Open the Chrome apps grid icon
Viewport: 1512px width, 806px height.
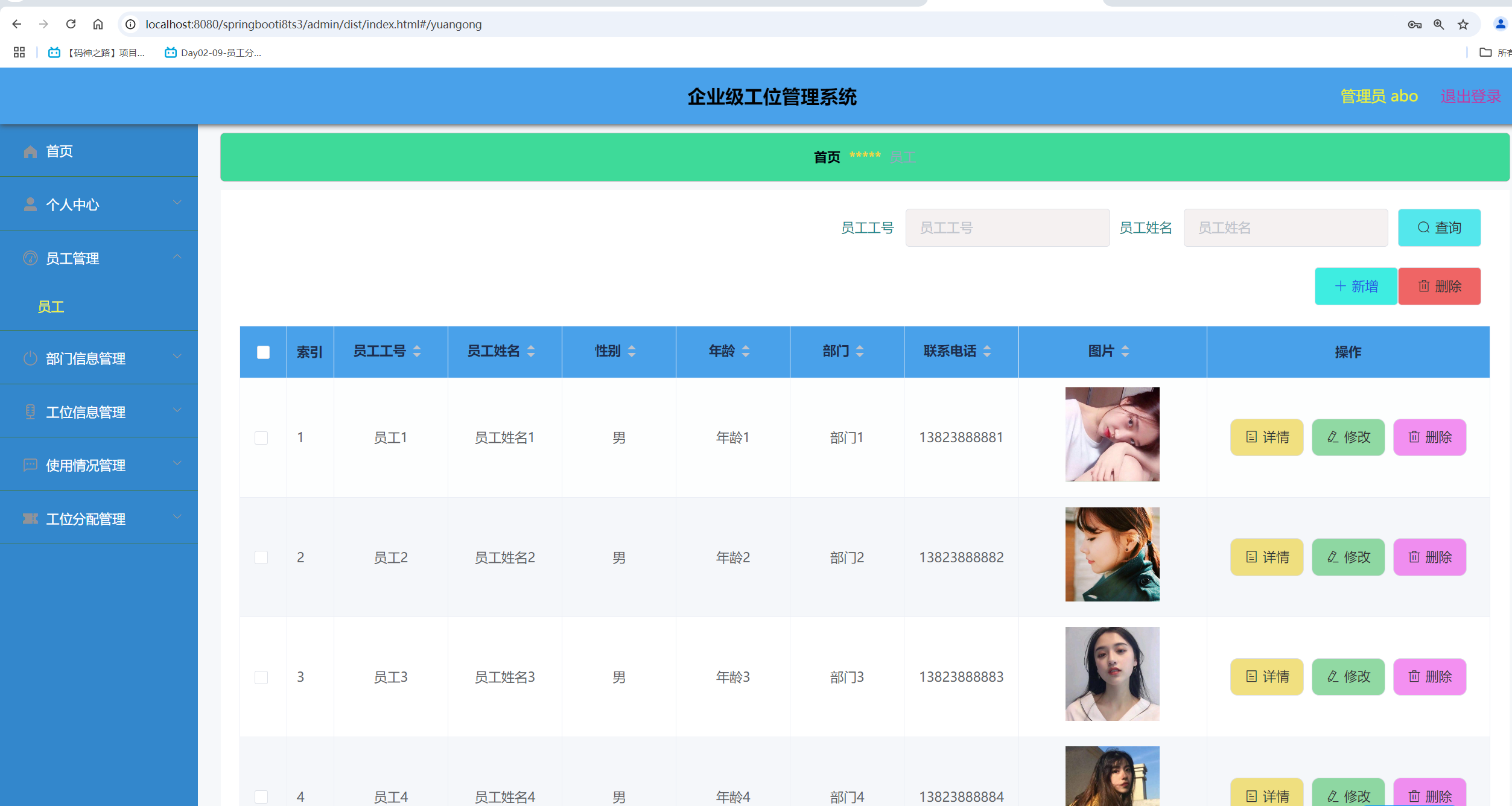tap(19, 52)
